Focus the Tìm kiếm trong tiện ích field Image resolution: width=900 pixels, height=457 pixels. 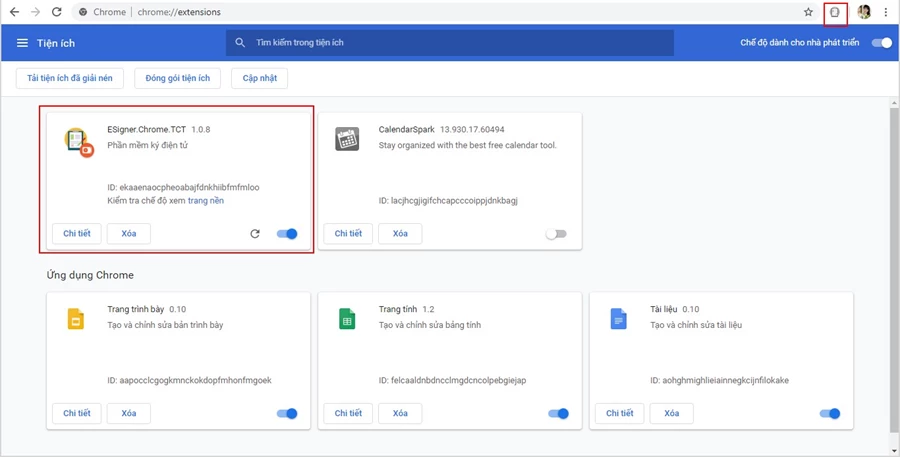[449, 42]
